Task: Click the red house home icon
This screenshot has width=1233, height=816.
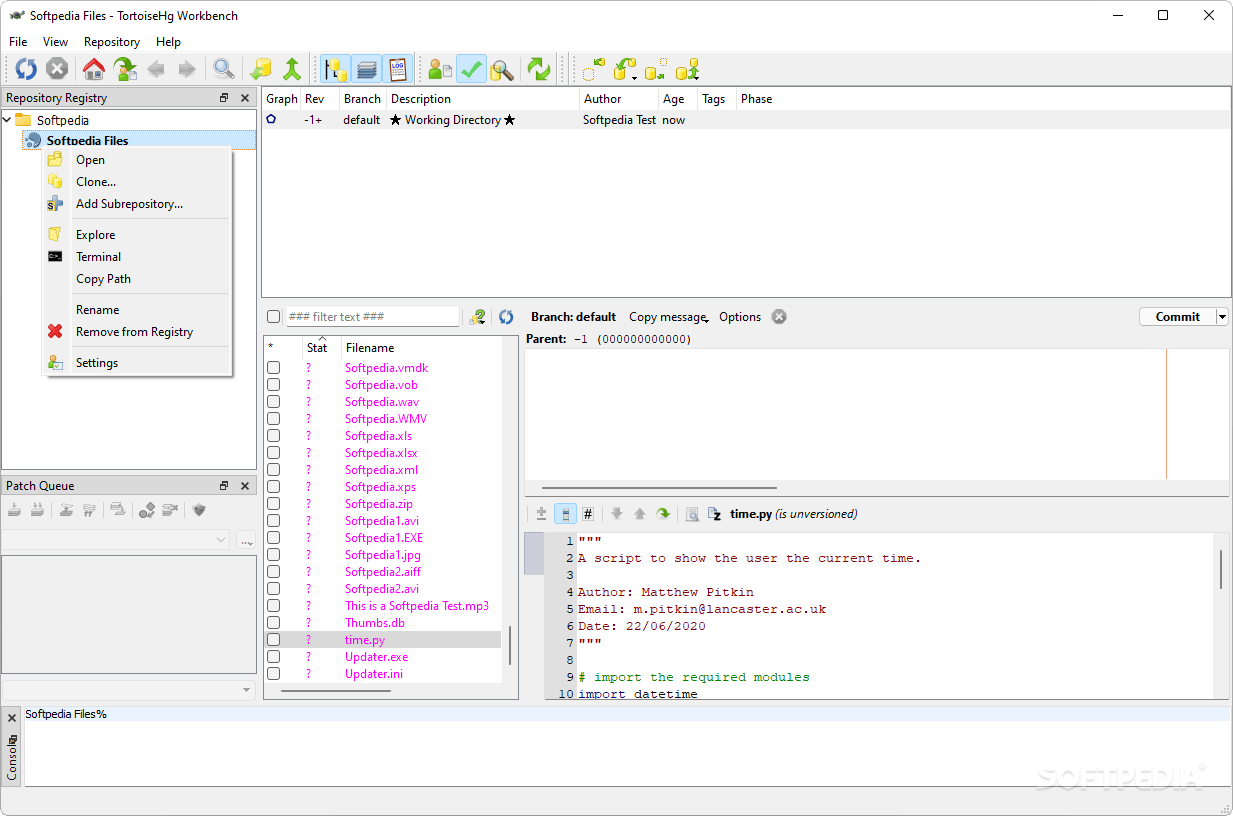Action: (x=94, y=69)
